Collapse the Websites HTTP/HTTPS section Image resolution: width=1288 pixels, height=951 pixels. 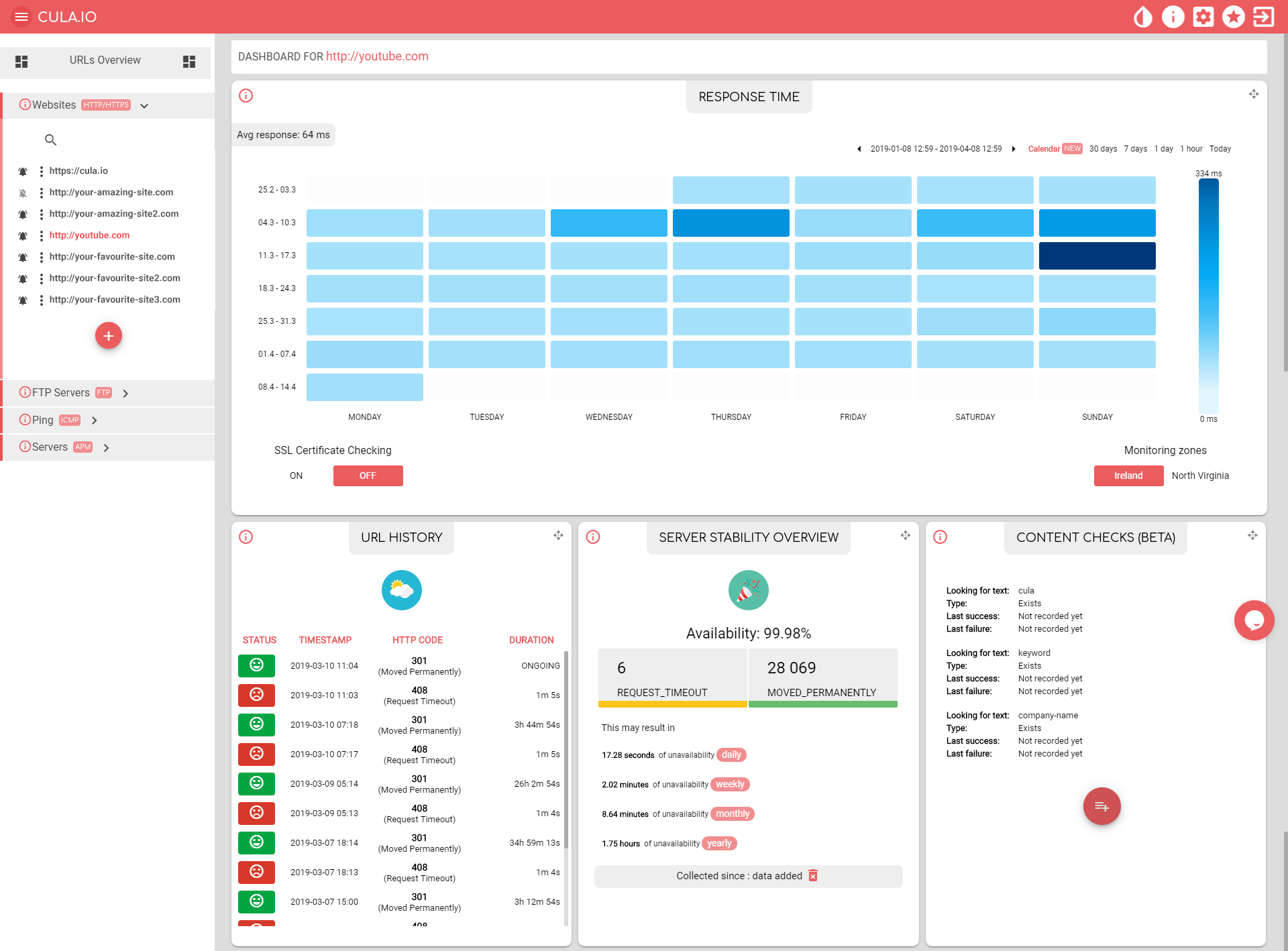click(144, 105)
